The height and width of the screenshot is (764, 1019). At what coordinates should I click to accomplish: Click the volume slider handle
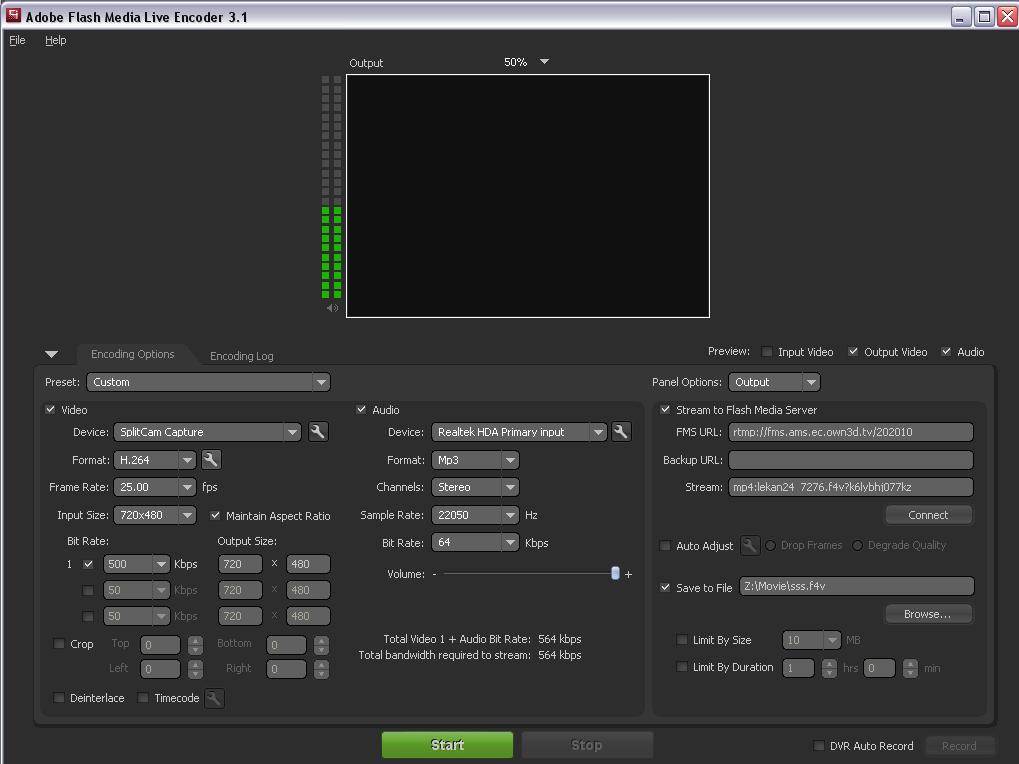pos(615,573)
